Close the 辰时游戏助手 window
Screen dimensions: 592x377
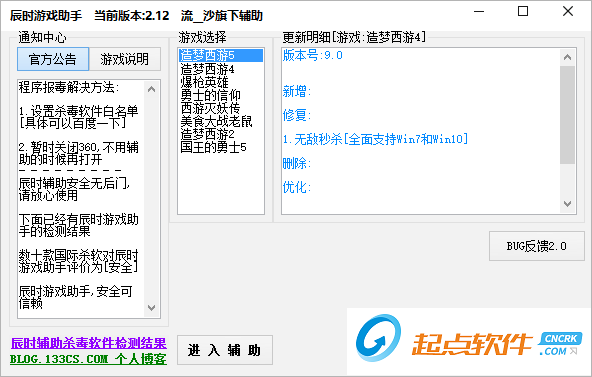click(x=568, y=12)
